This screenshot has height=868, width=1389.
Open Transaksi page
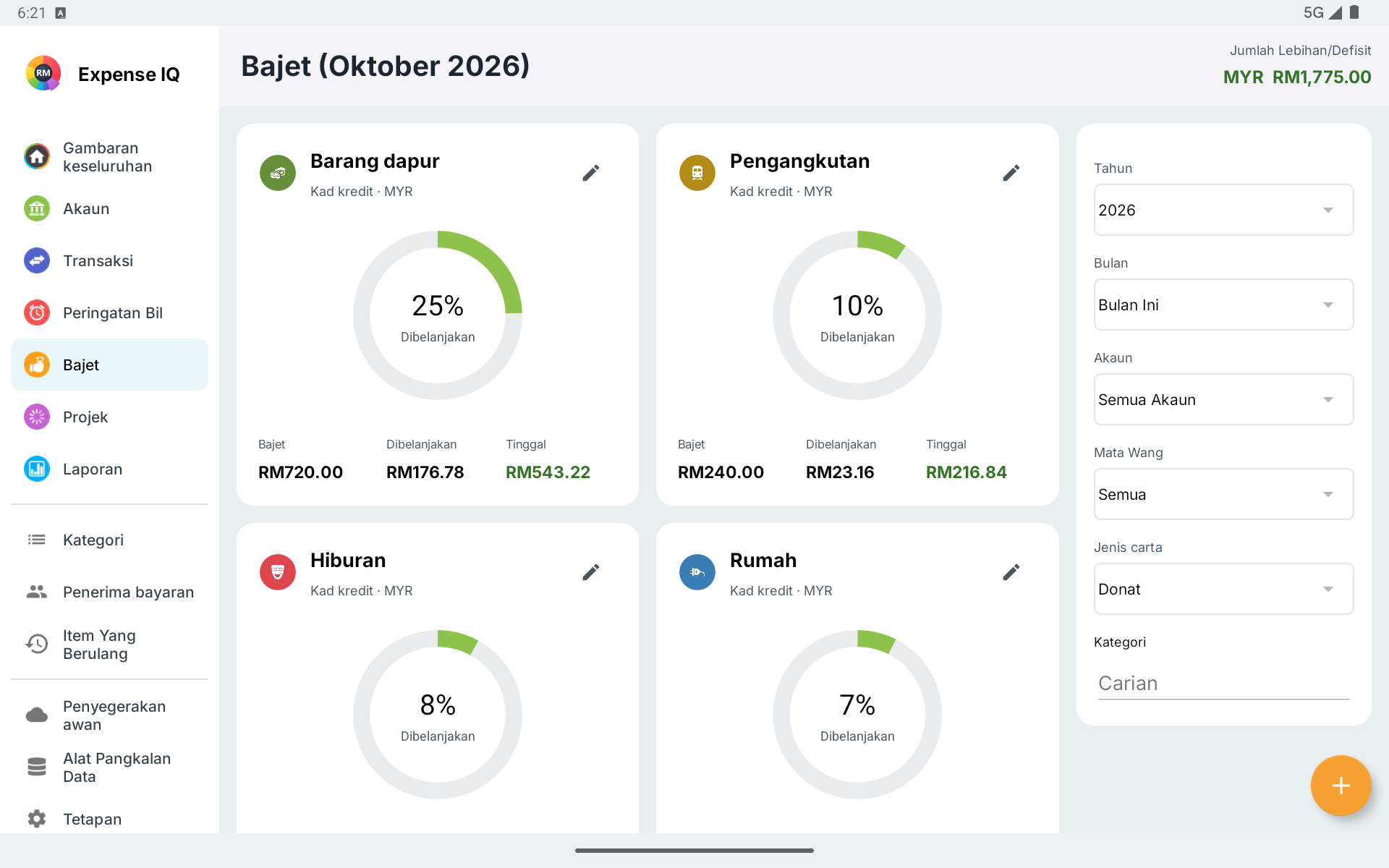coord(109,261)
